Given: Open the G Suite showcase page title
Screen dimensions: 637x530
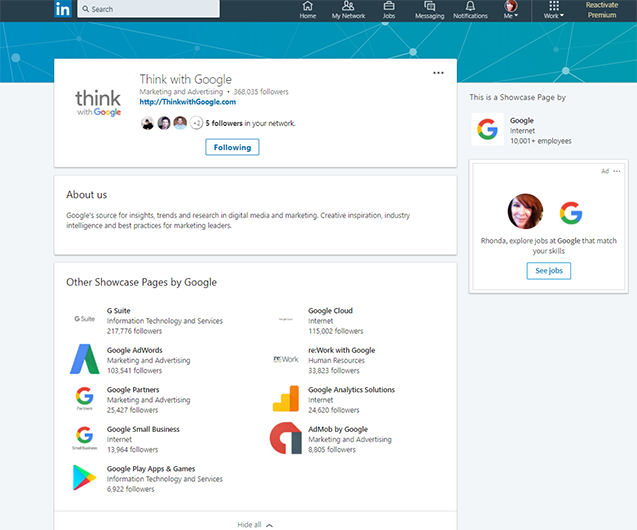Looking at the screenshot, I should tap(119, 311).
